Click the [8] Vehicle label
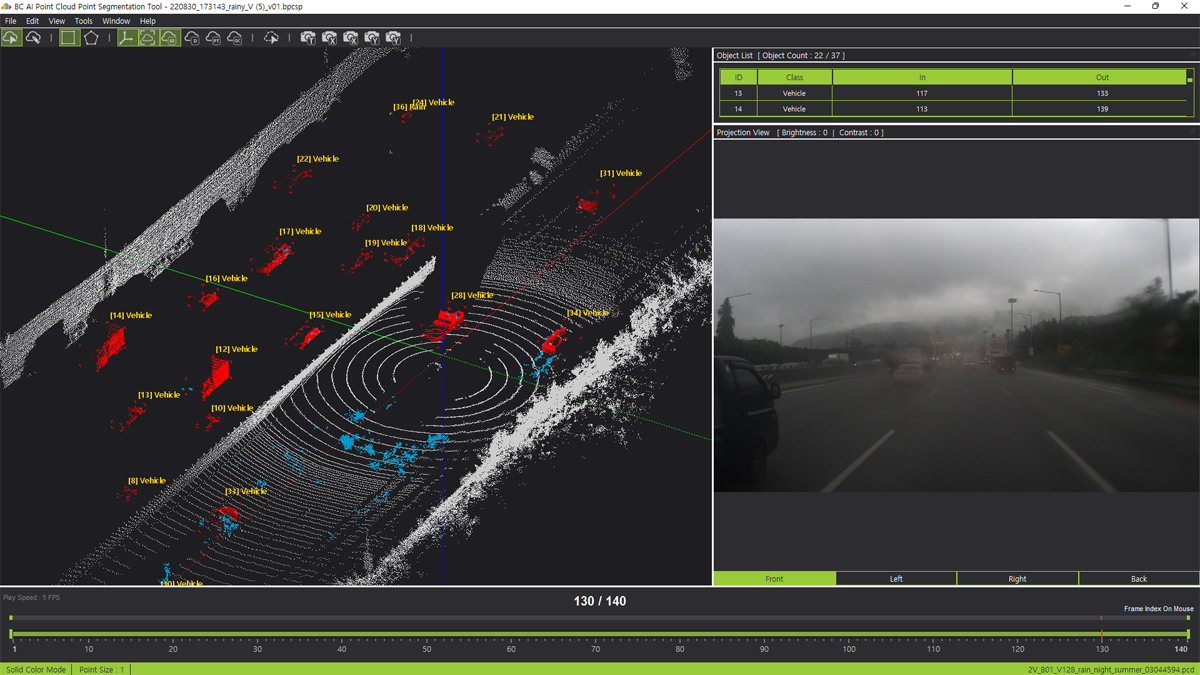 click(147, 481)
